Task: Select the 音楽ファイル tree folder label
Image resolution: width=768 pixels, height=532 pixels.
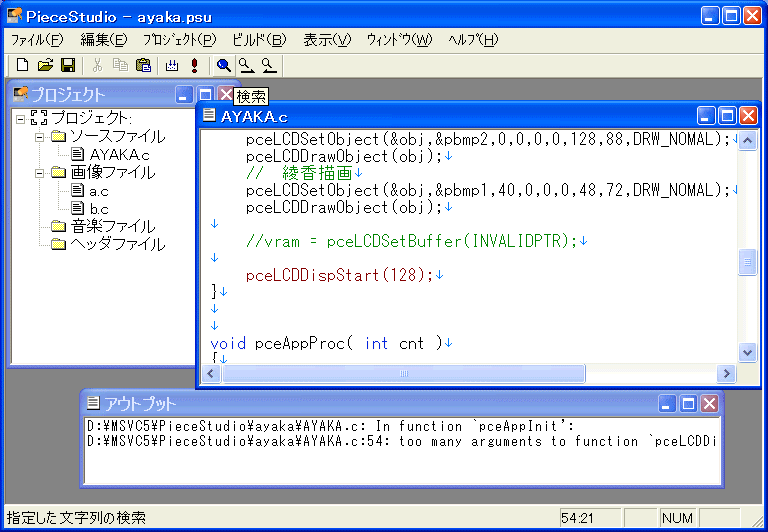Action: point(113,226)
